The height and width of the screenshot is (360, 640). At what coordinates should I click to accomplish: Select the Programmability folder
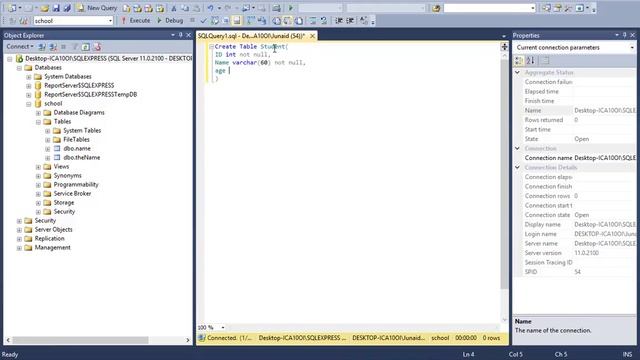(76, 184)
